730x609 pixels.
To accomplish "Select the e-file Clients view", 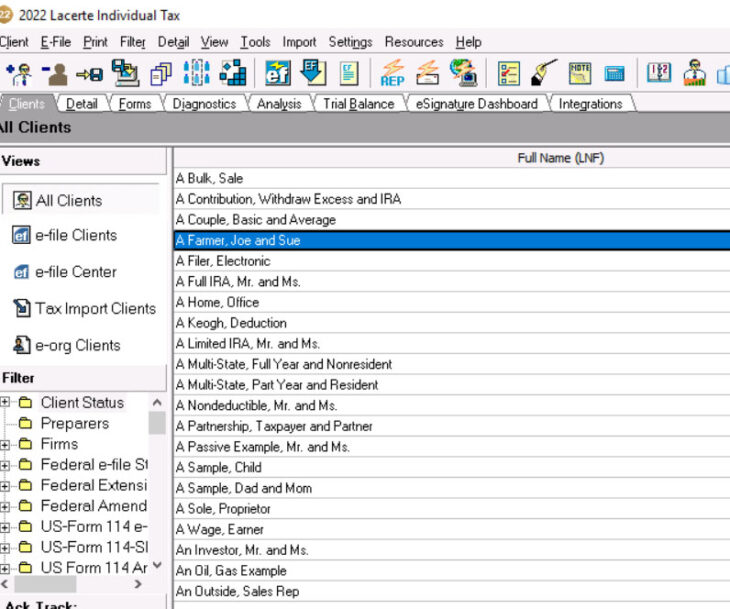I will click(76, 236).
